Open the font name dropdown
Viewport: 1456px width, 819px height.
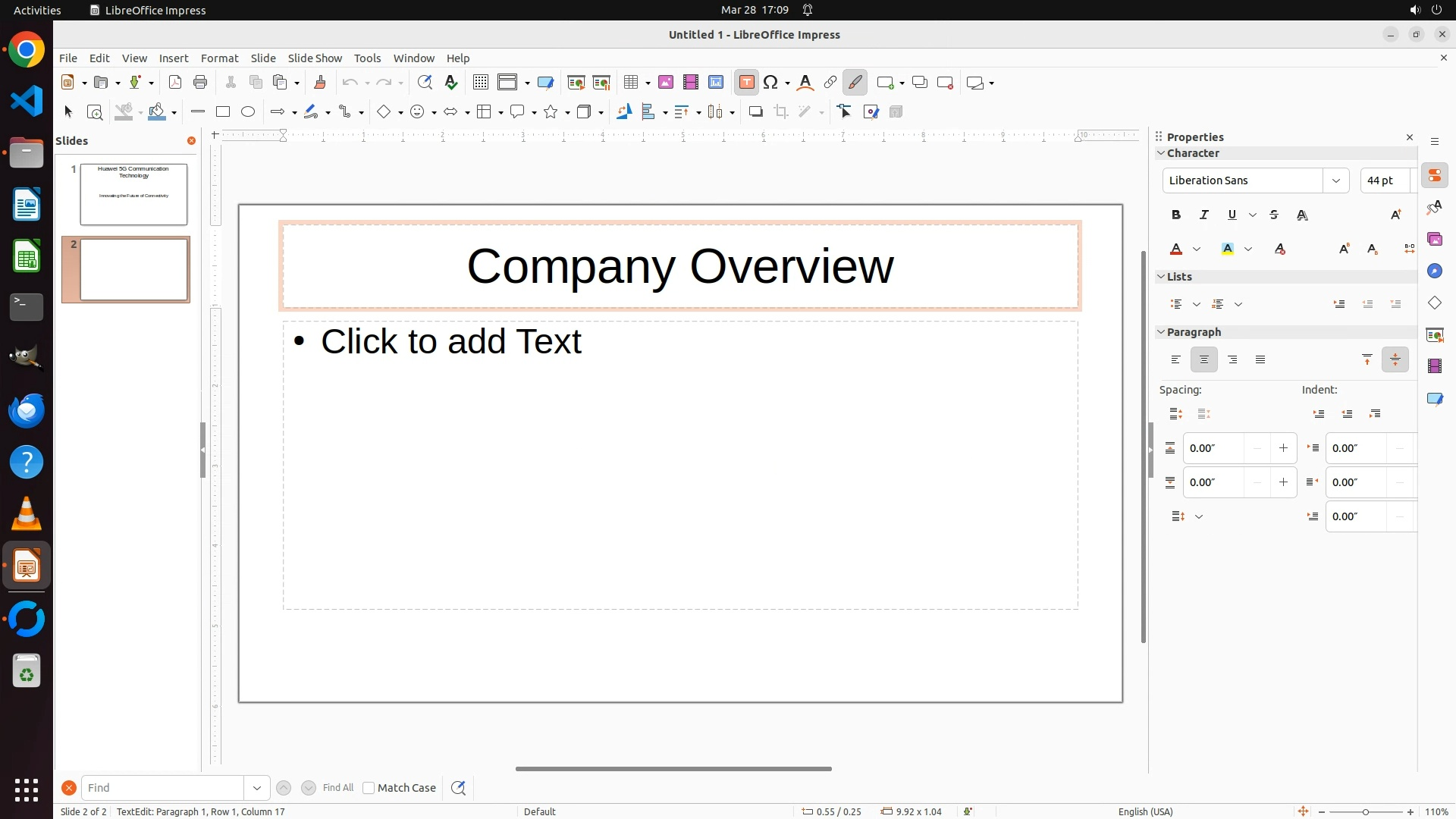click(1336, 180)
